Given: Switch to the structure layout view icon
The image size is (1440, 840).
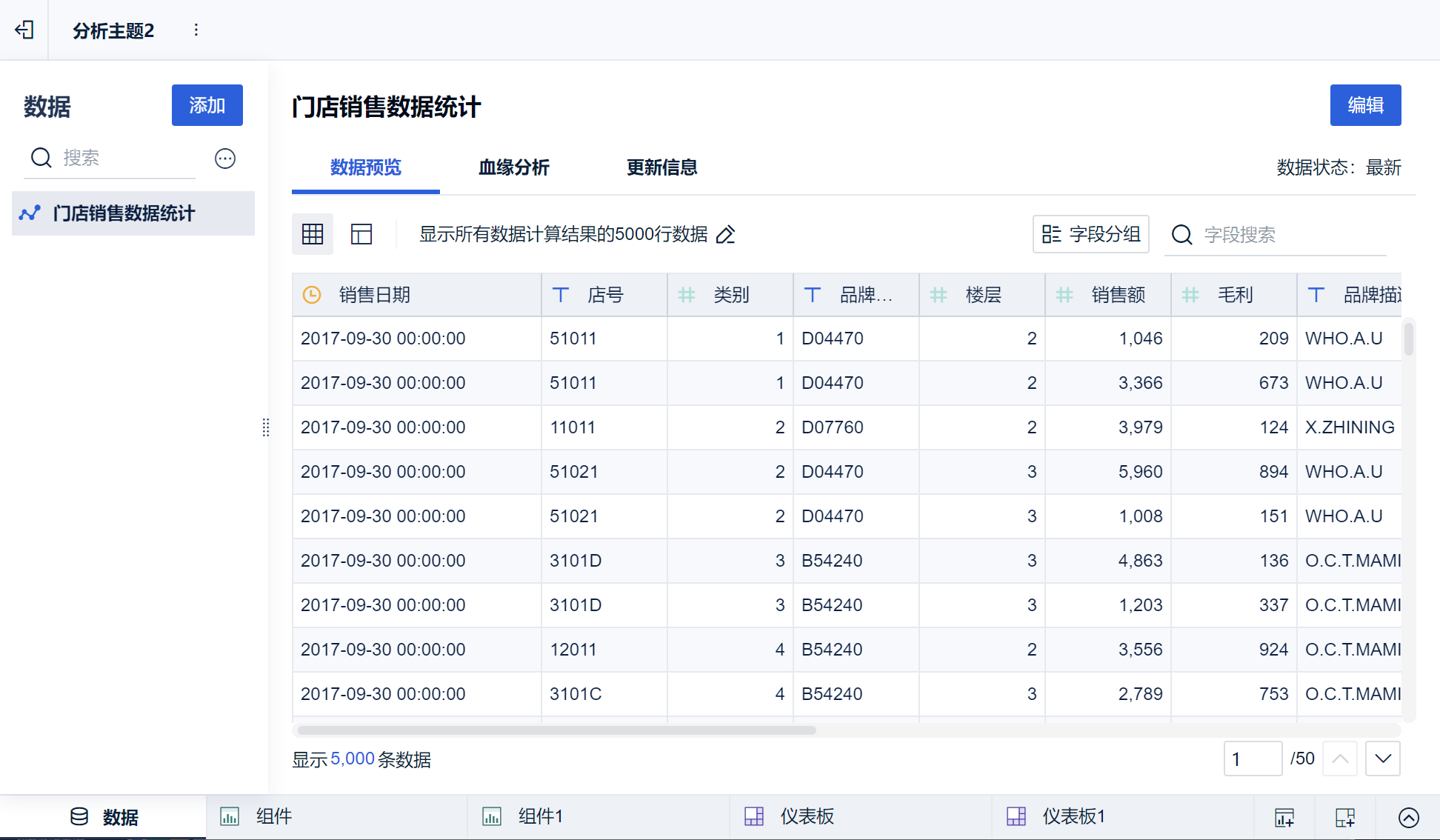Looking at the screenshot, I should [361, 234].
